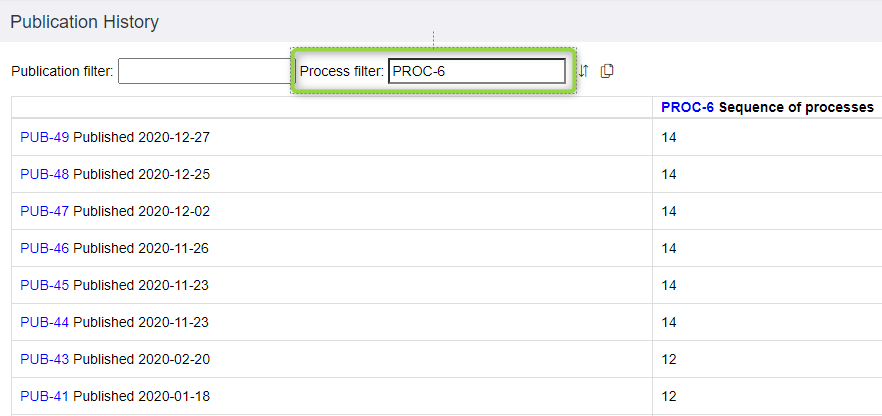Open the PROC-6 link in column header
This screenshot has width=882, height=416.
coord(687,107)
